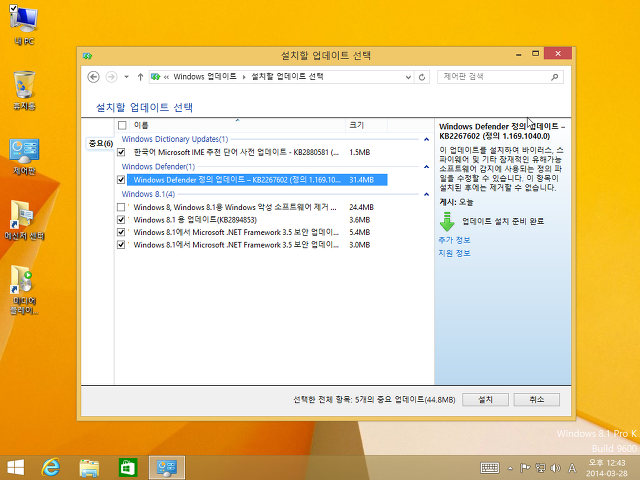Image resolution: width=640 pixels, height=480 pixels.
Task: Click the Windows 업데이트 breadcrumb
Action: pyautogui.click(x=205, y=76)
